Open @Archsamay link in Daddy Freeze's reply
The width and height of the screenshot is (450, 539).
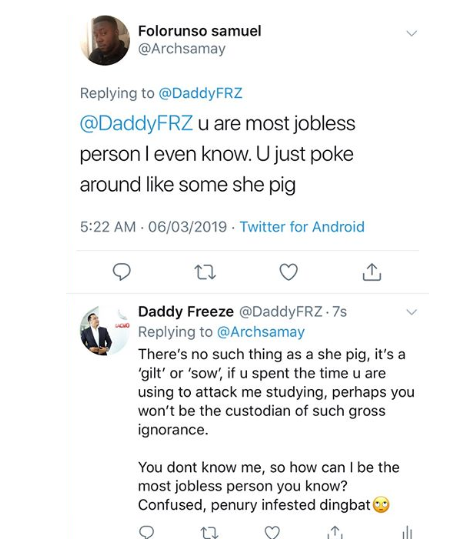pos(261,332)
